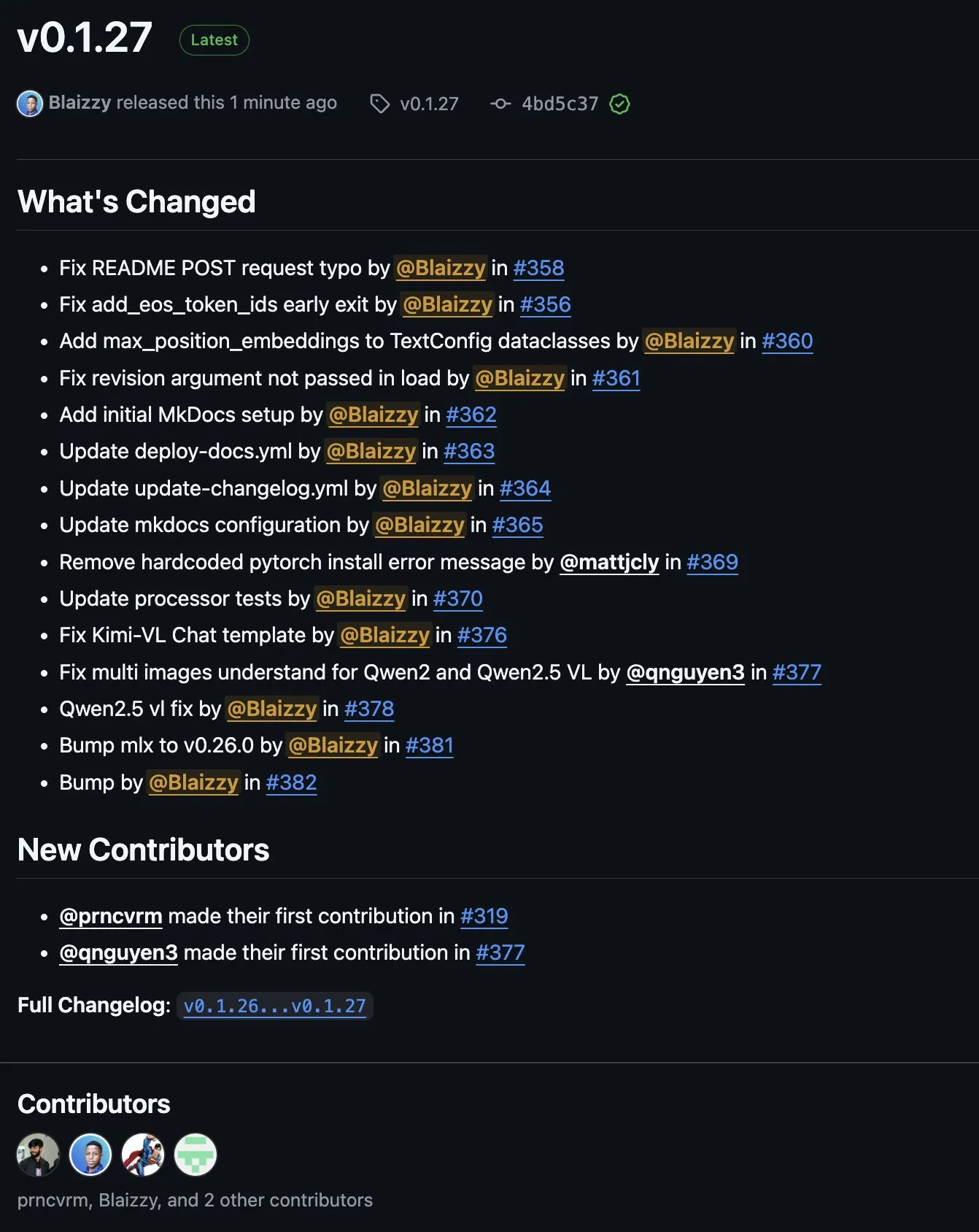Image resolution: width=979 pixels, height=1232 pixels.
Task: Open pull request #369 about the pytorch error message
Action: 713,562
